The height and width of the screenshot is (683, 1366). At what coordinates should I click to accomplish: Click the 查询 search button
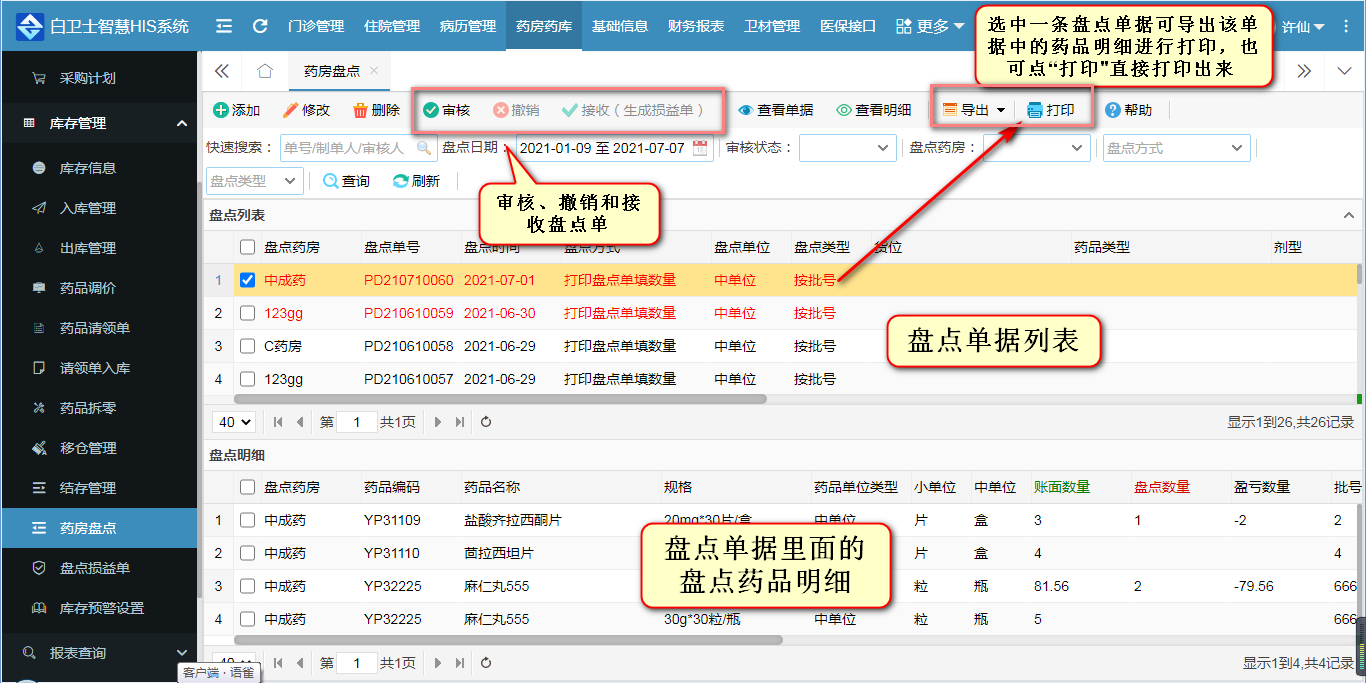346,181
